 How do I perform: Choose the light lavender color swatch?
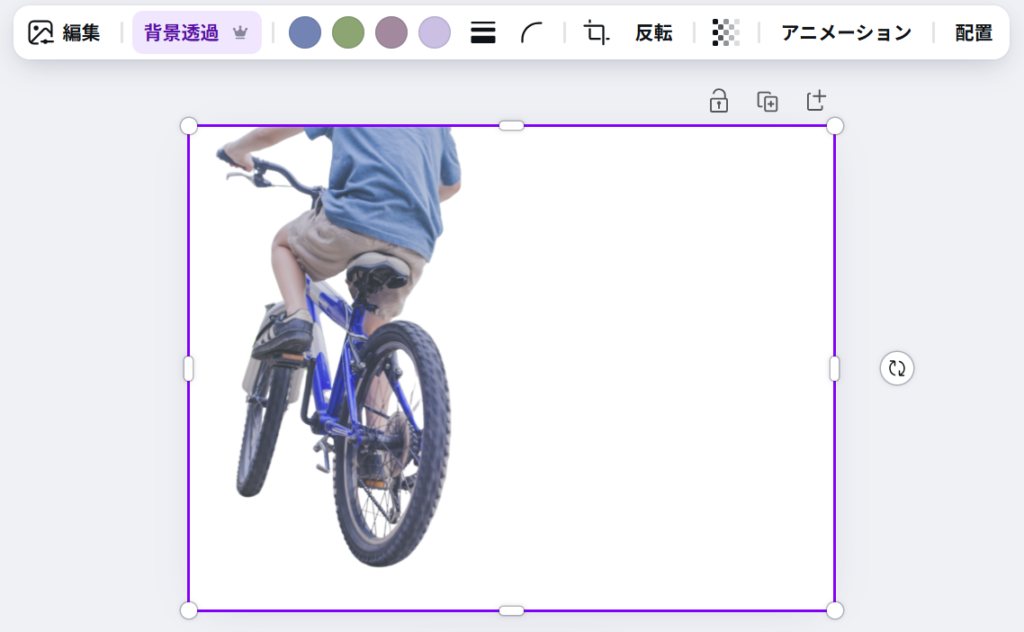[x=434, y=33]
